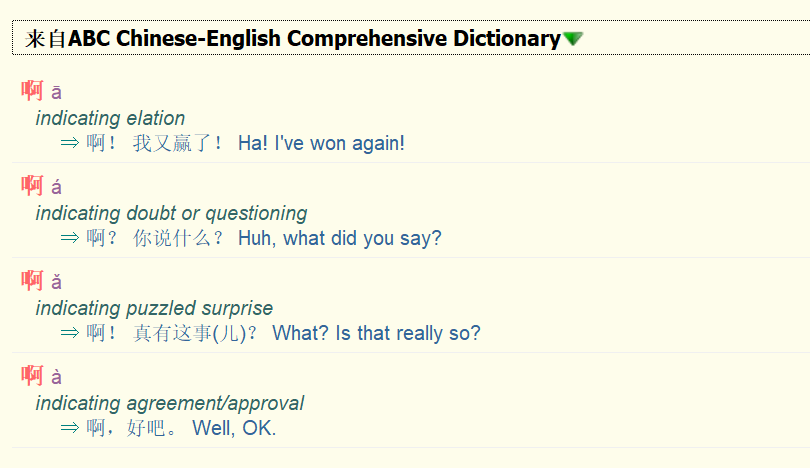
Task: Click the definition "indicating elation"
Action: pos(110,118)
